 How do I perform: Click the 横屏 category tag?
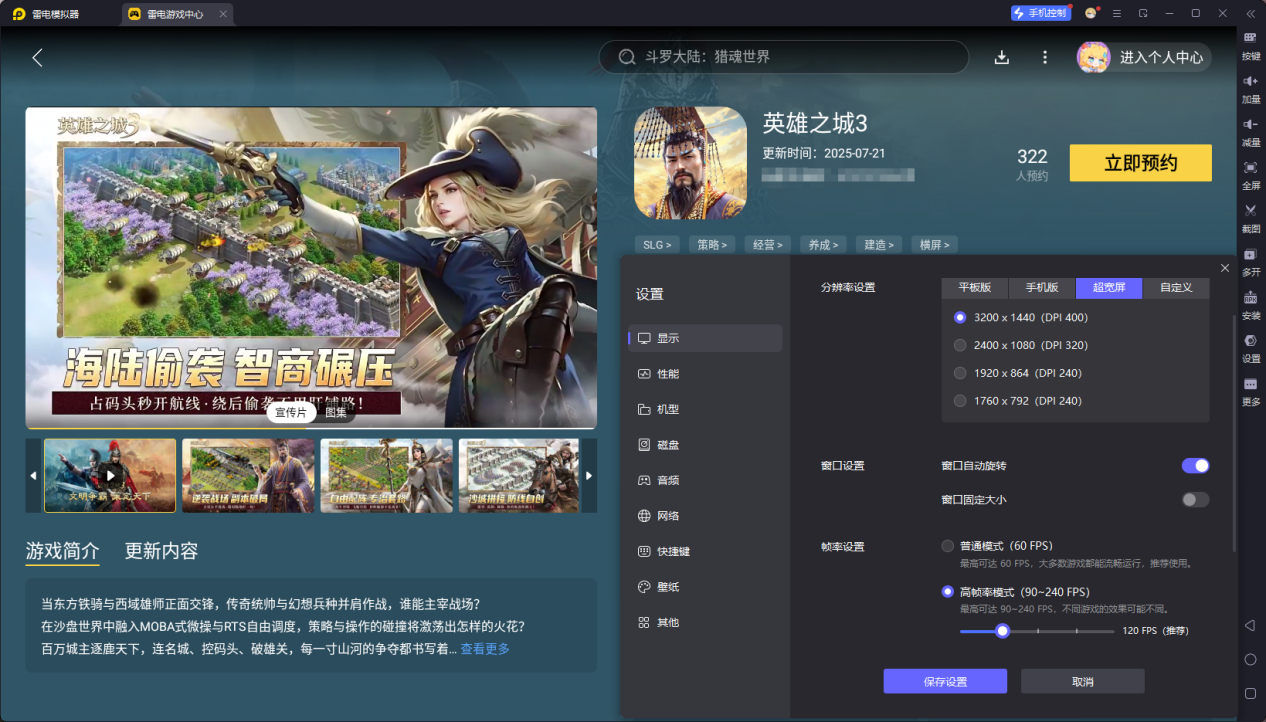[x=936, y=244]
